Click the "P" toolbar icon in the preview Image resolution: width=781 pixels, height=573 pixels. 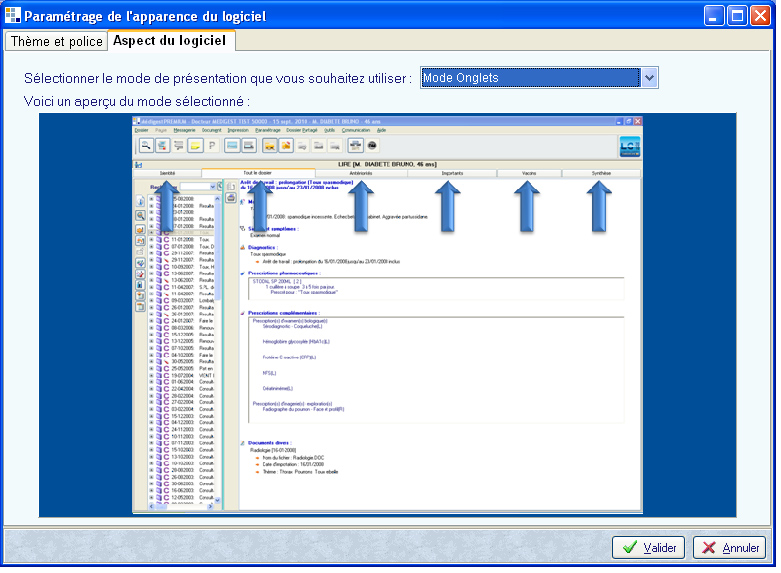tap(213, 146)
